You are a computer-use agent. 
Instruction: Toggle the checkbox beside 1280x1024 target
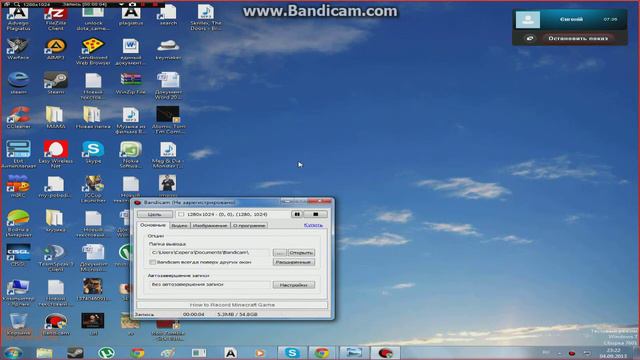coord(181,214)
